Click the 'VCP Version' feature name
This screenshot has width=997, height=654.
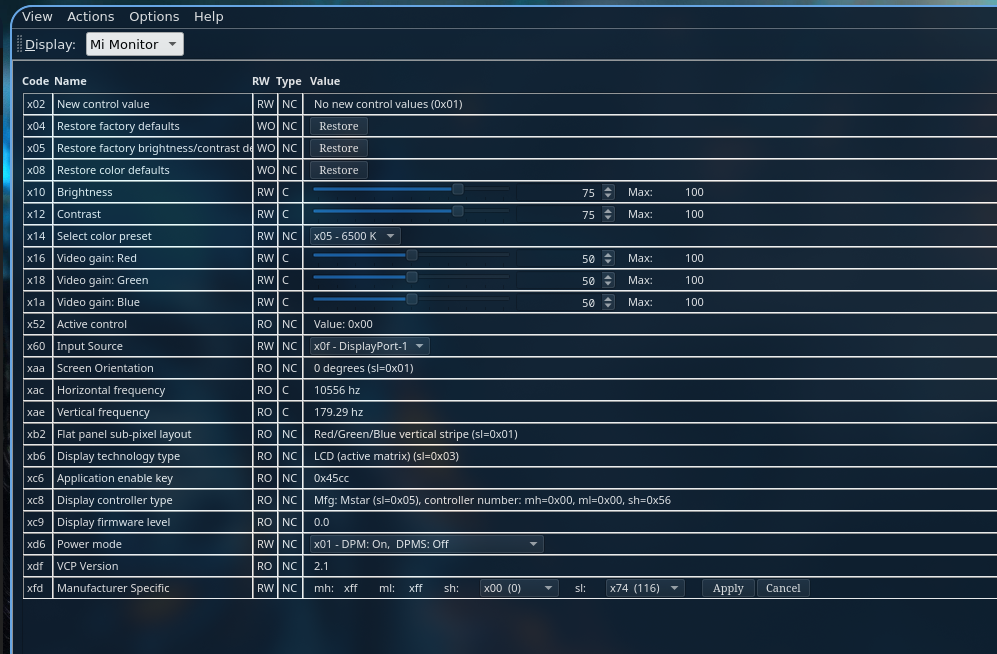pyautogui.click(x=87, y=566)
